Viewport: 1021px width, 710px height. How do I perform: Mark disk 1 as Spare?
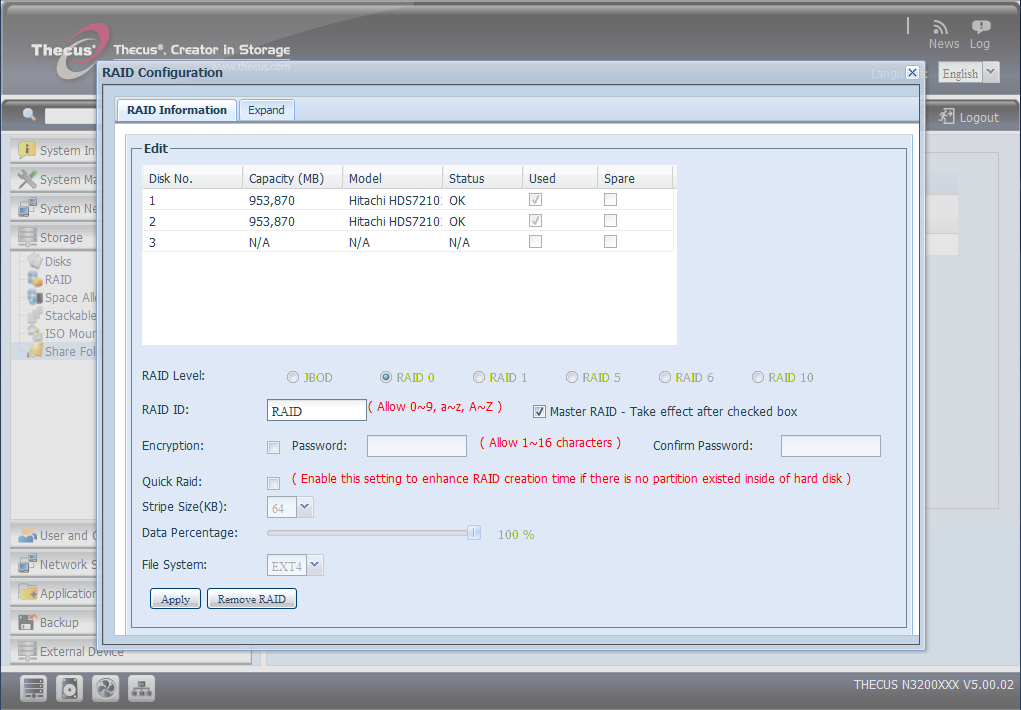(x=610, y=200)
